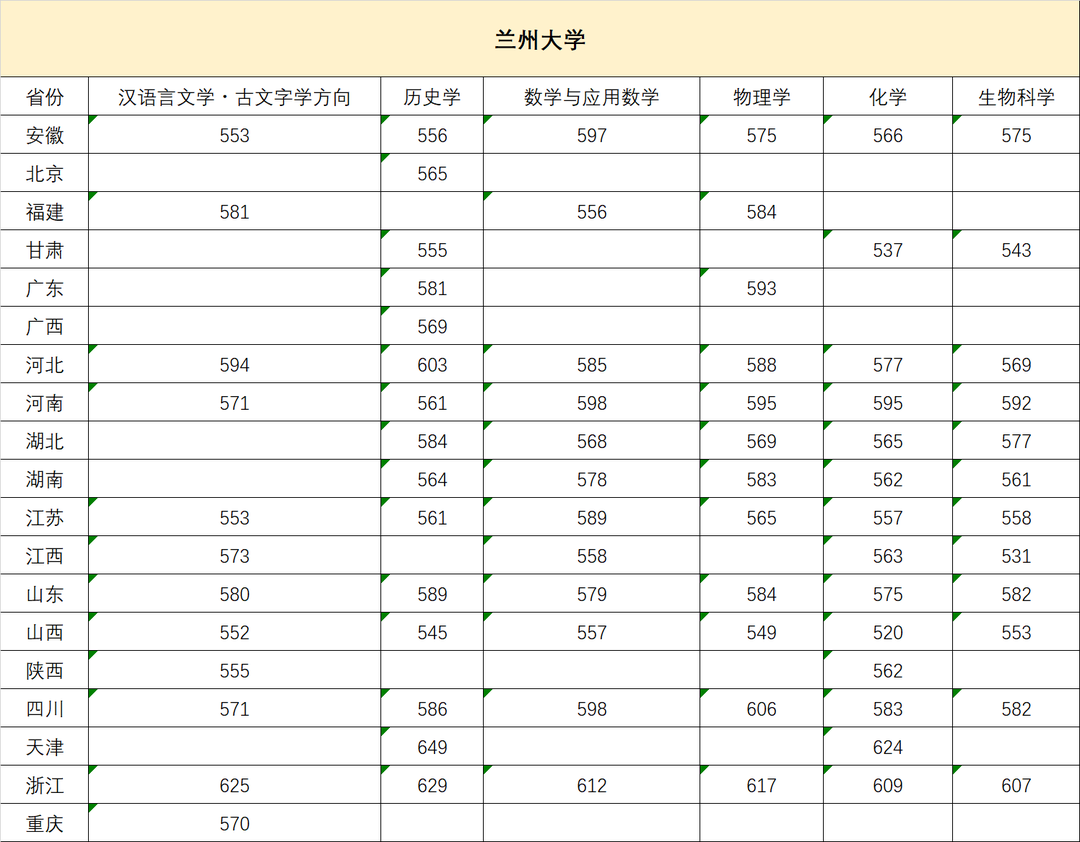
Task: Click the 化学 column header
Action: 888,96
